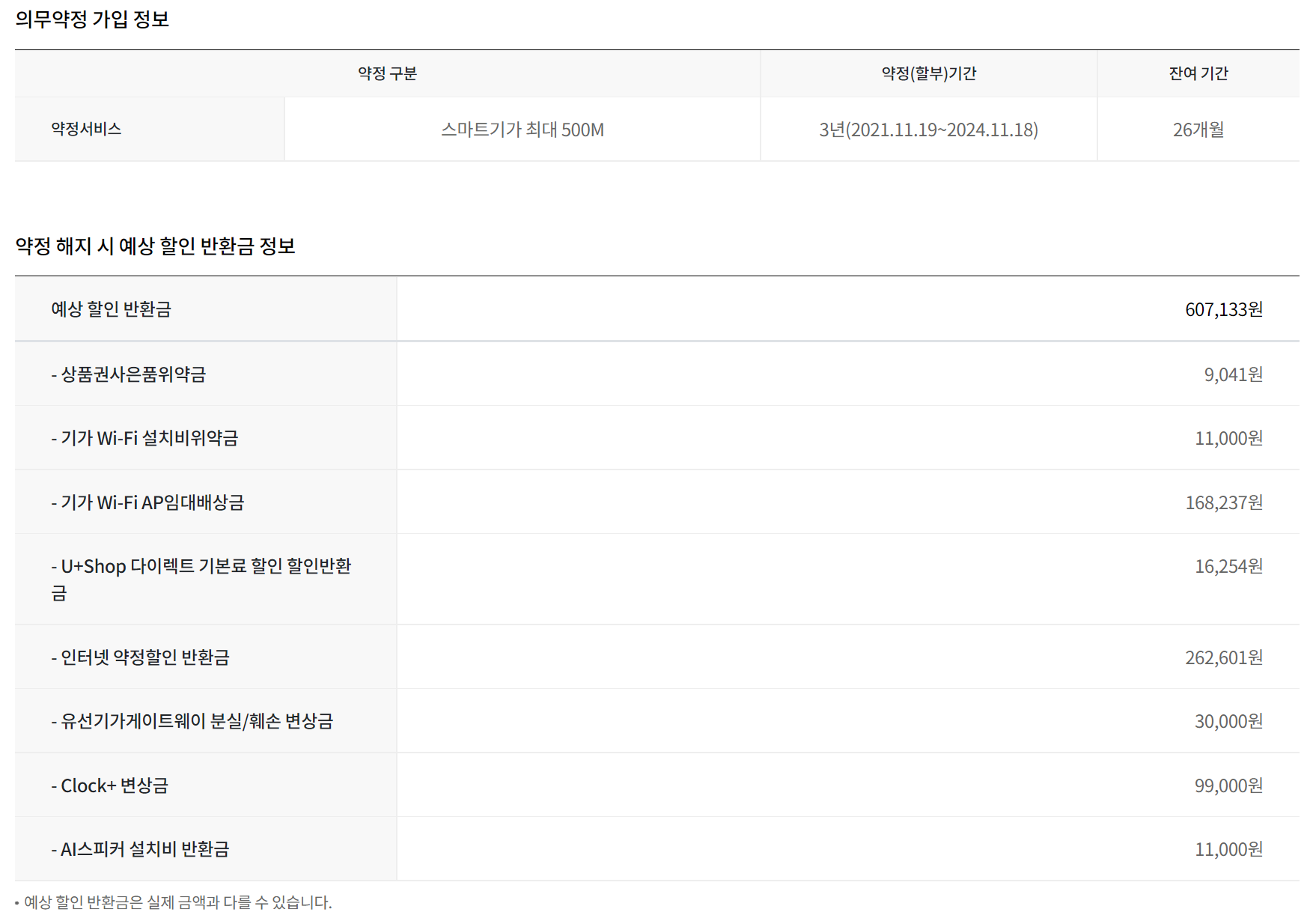This screenshot has height=924, width=1316.
Task: Click the 3년 contract period date range
Action: pos(928,130)
